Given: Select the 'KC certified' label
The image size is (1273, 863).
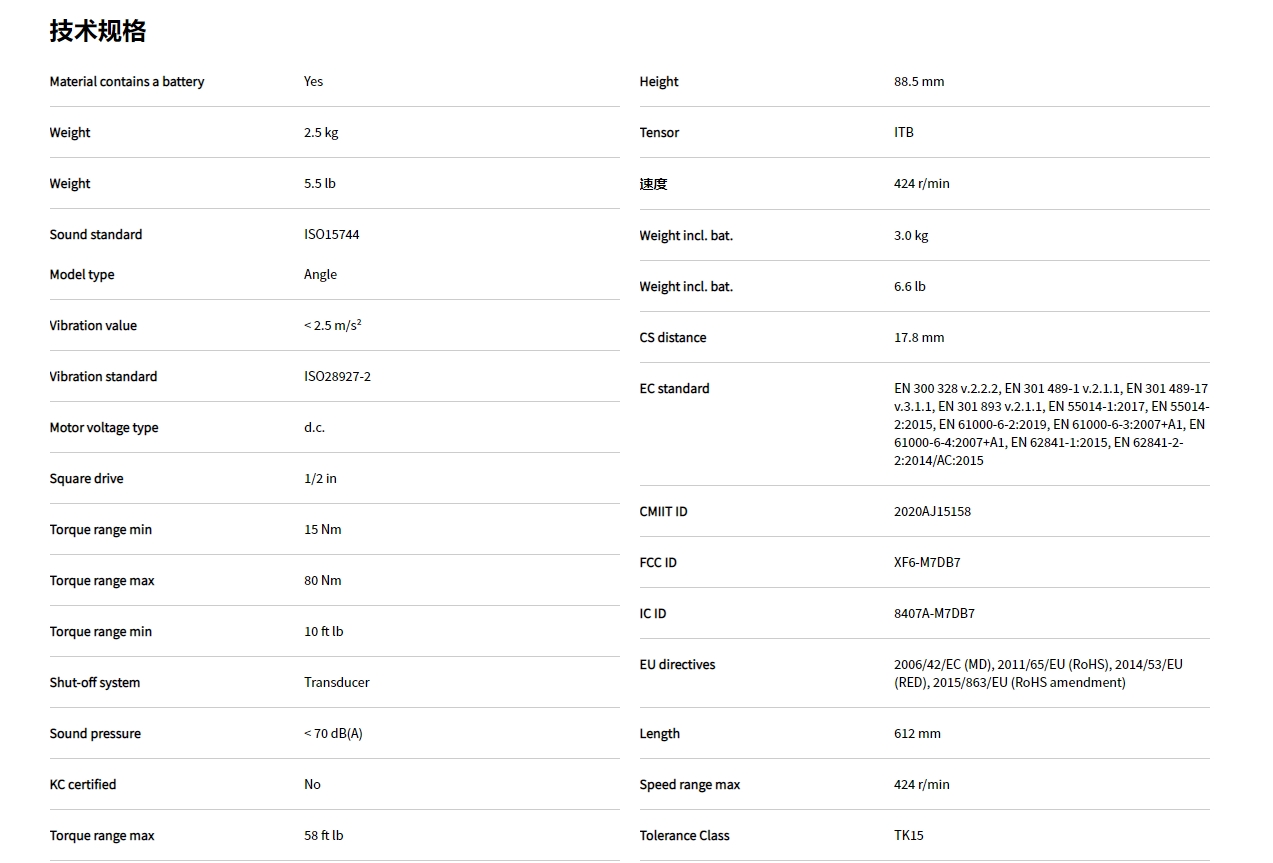Looking at the screenshot, I should (83, 785).
